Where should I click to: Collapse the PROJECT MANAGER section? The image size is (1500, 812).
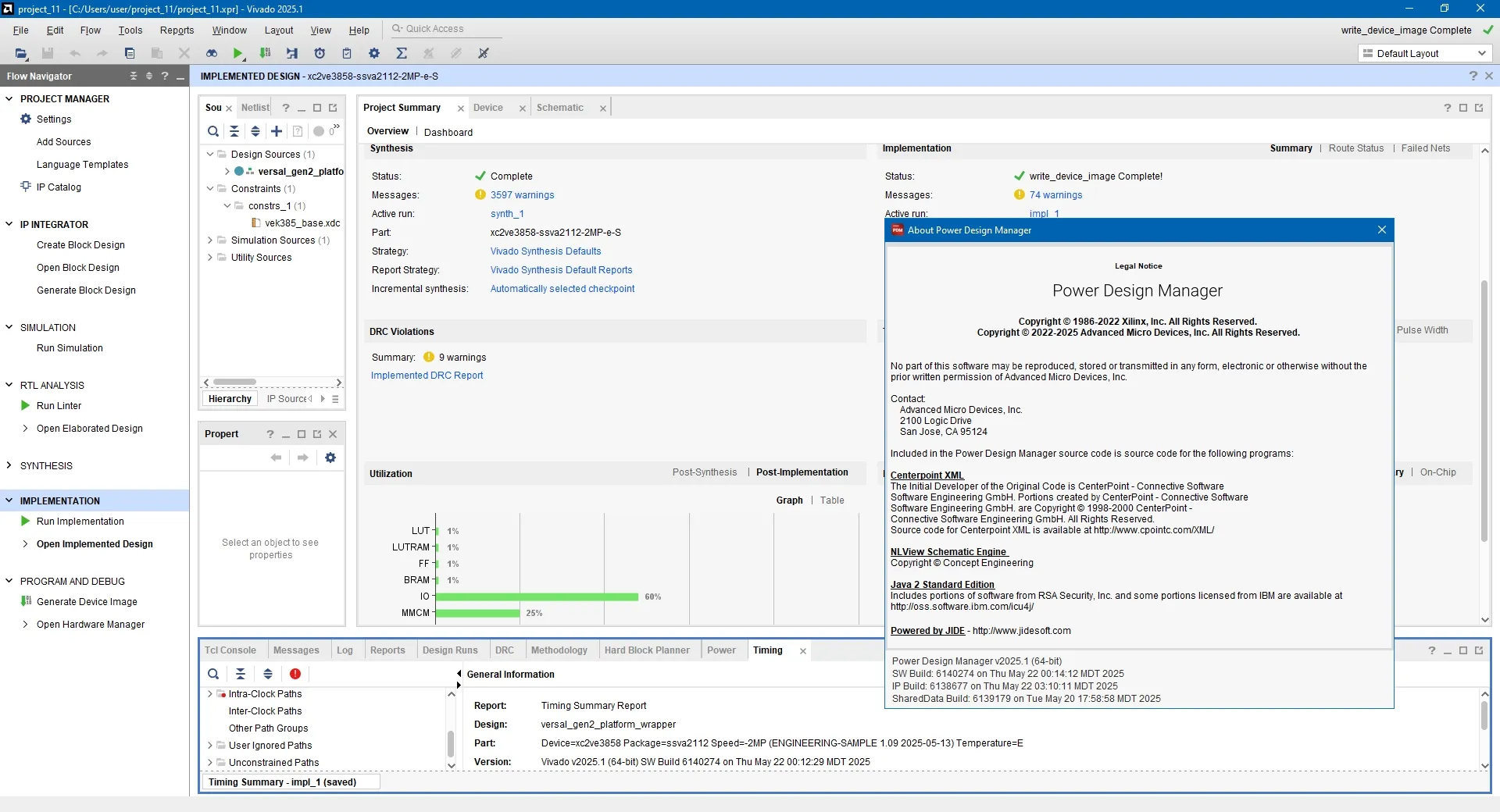tap(9, 98)
